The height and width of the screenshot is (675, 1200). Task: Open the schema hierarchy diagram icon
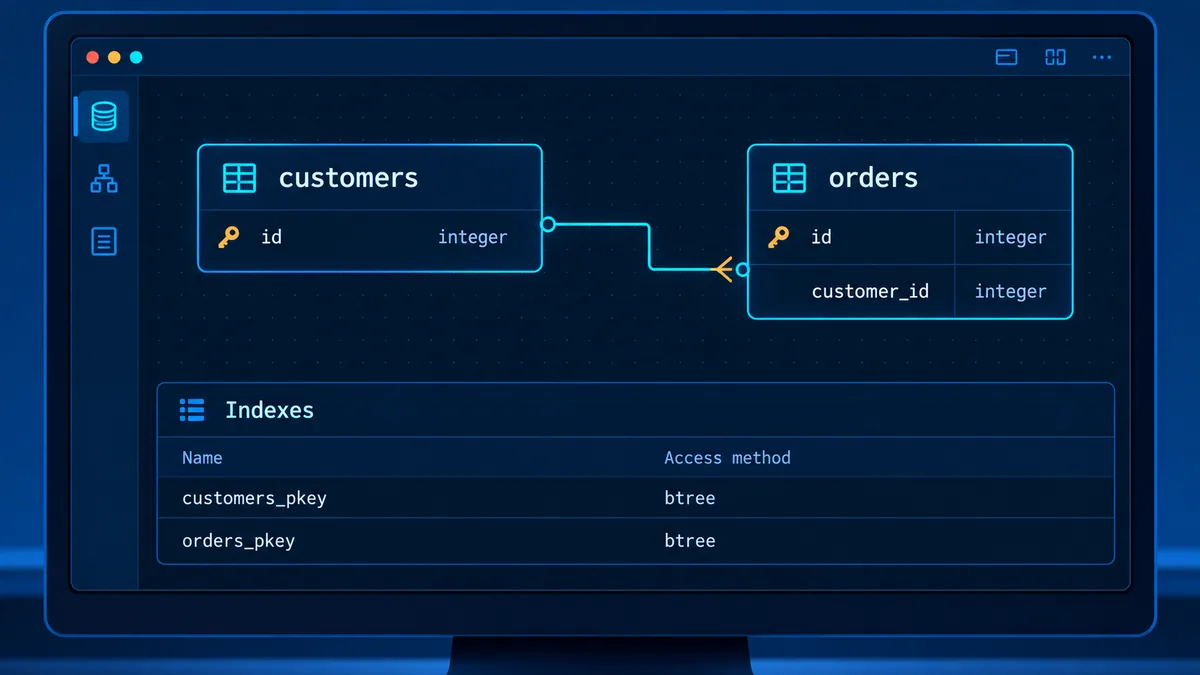point(104,180)
